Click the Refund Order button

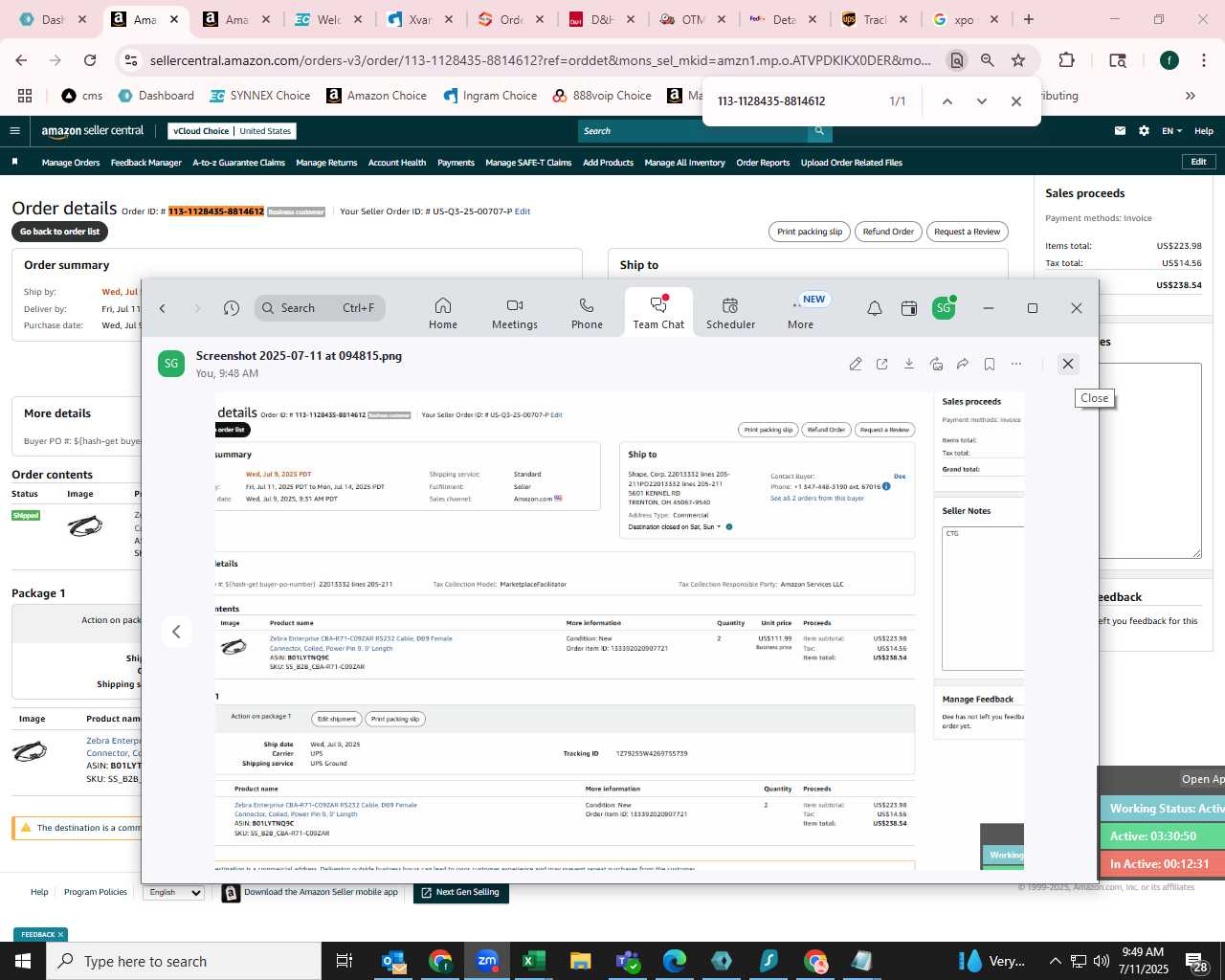[888, 232]
